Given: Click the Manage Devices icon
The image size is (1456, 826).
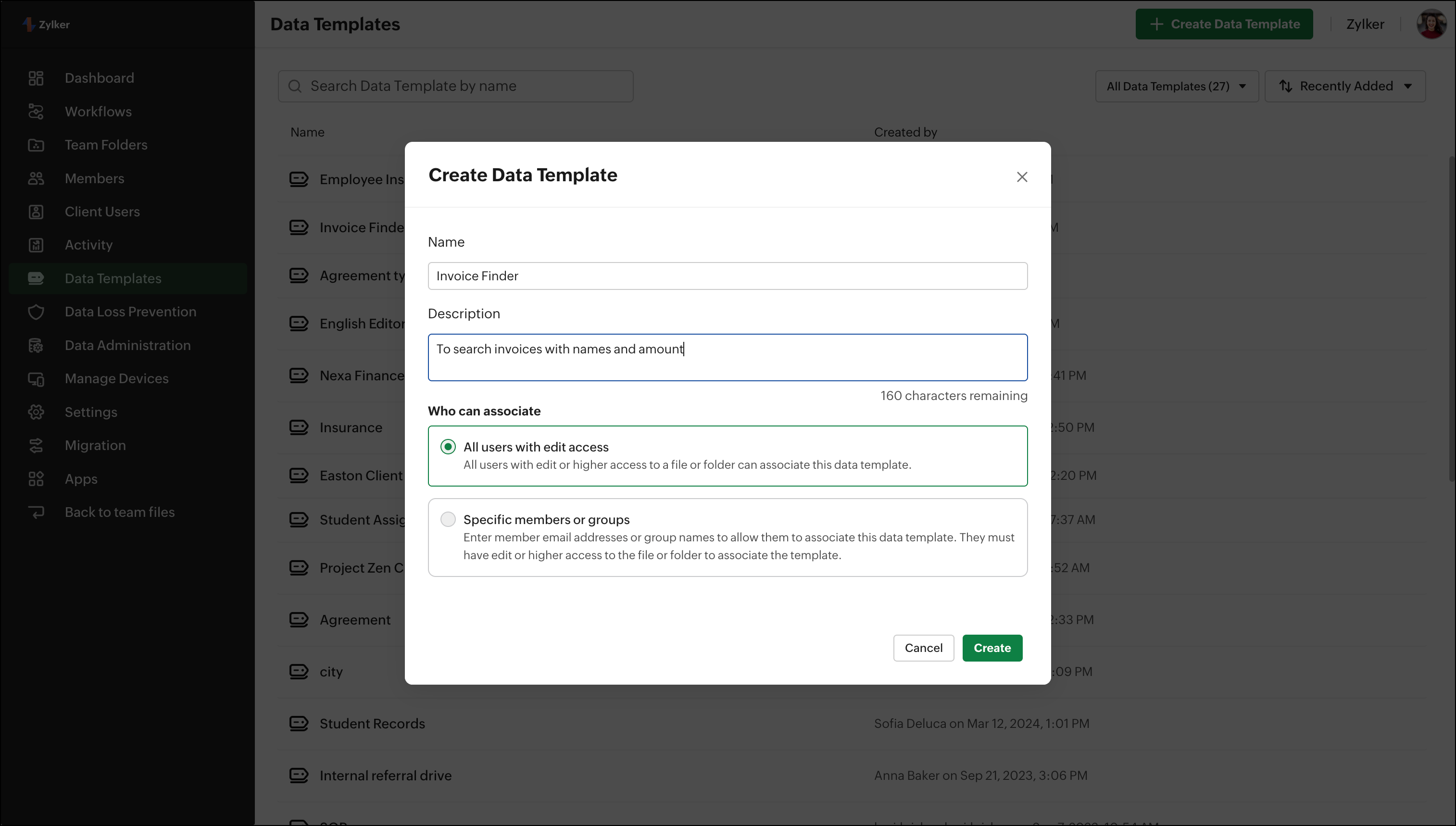Looking at the screenshot, I should coord(36,379).
